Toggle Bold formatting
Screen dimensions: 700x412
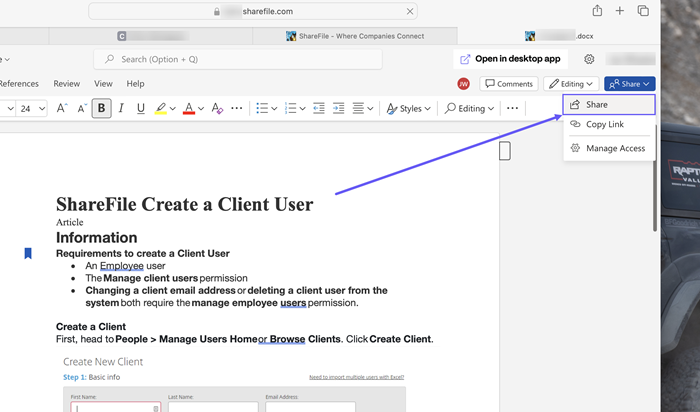[x=101, y=108]
